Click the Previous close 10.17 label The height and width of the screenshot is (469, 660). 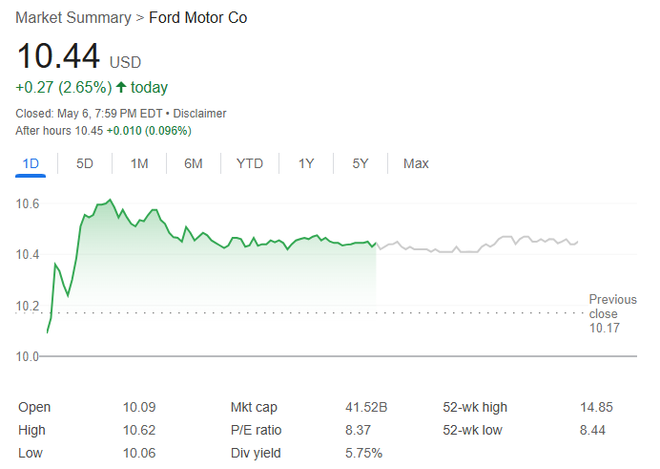click(612, 314)
